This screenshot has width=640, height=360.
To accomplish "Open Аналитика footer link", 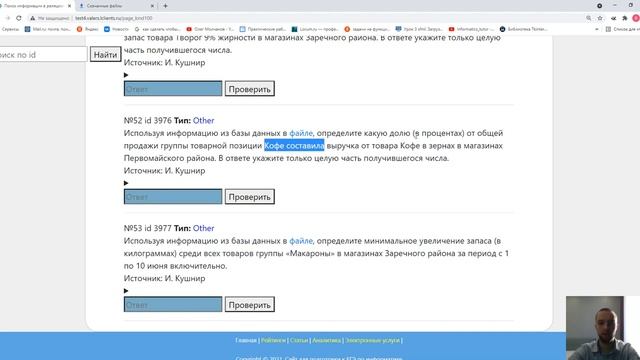I will (326, 340).
